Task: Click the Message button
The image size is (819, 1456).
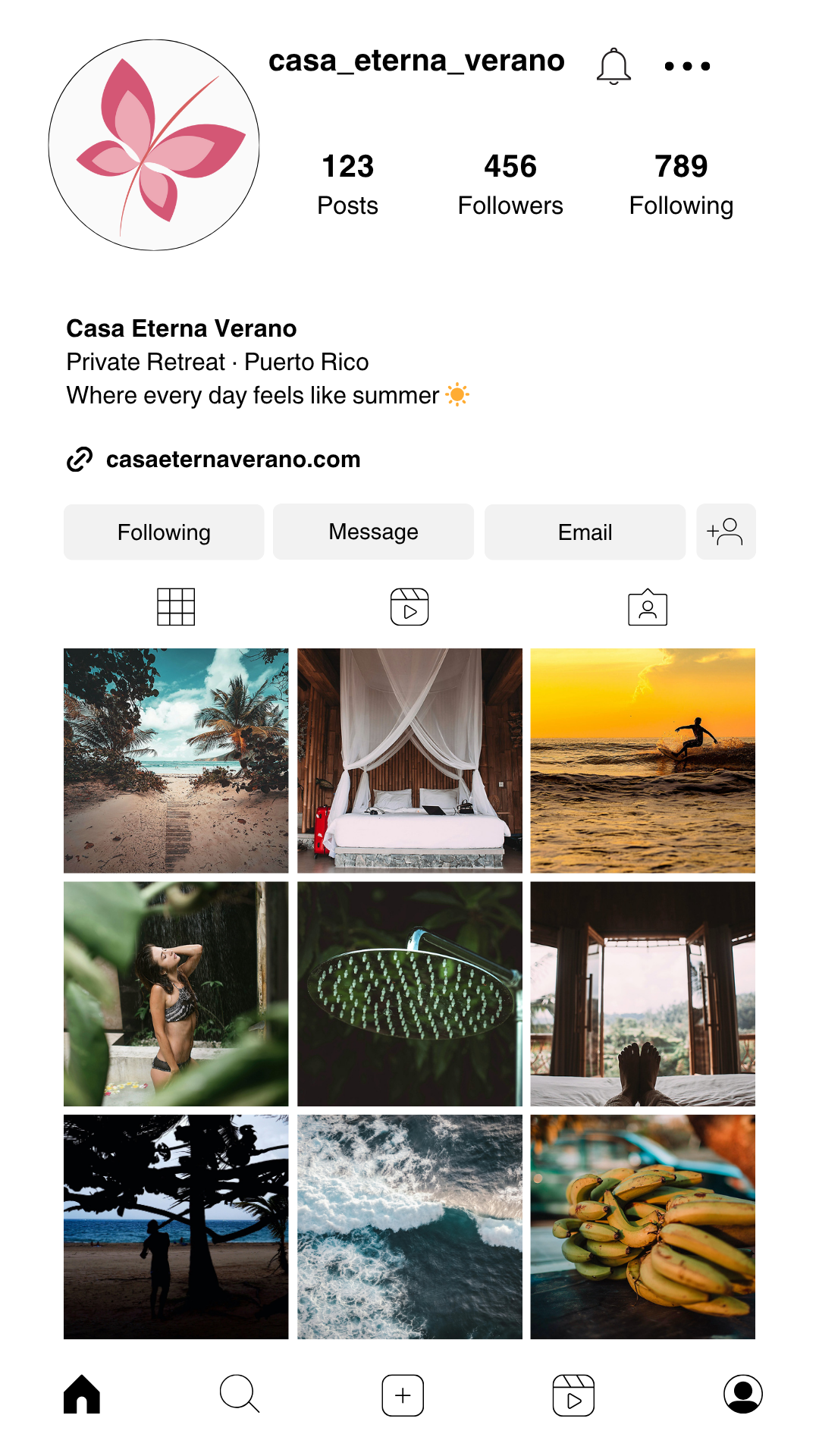Action: tap(373, 532)
